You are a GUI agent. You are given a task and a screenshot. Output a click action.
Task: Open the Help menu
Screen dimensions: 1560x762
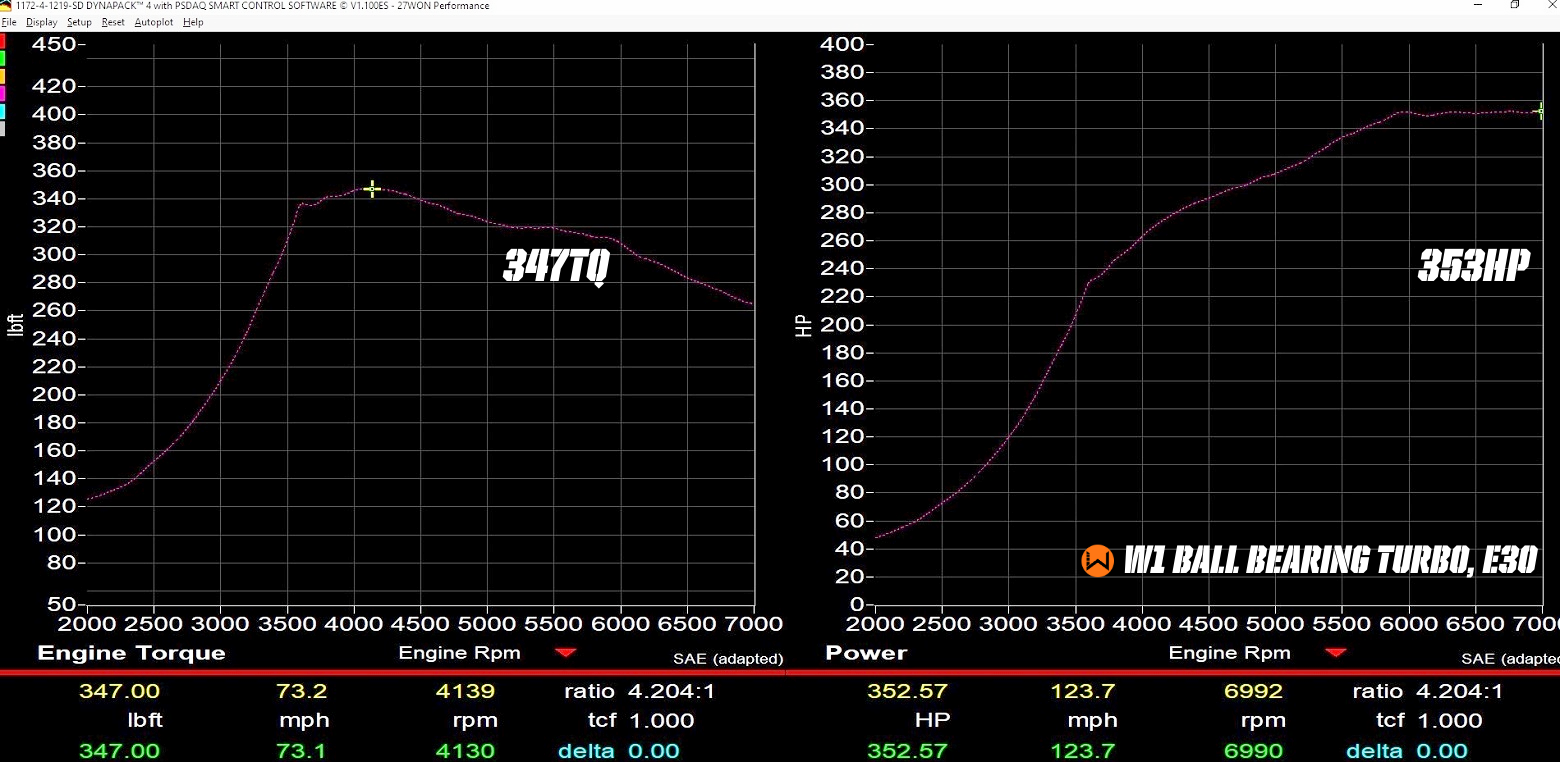pyautogui.click(x=193, y=22)
